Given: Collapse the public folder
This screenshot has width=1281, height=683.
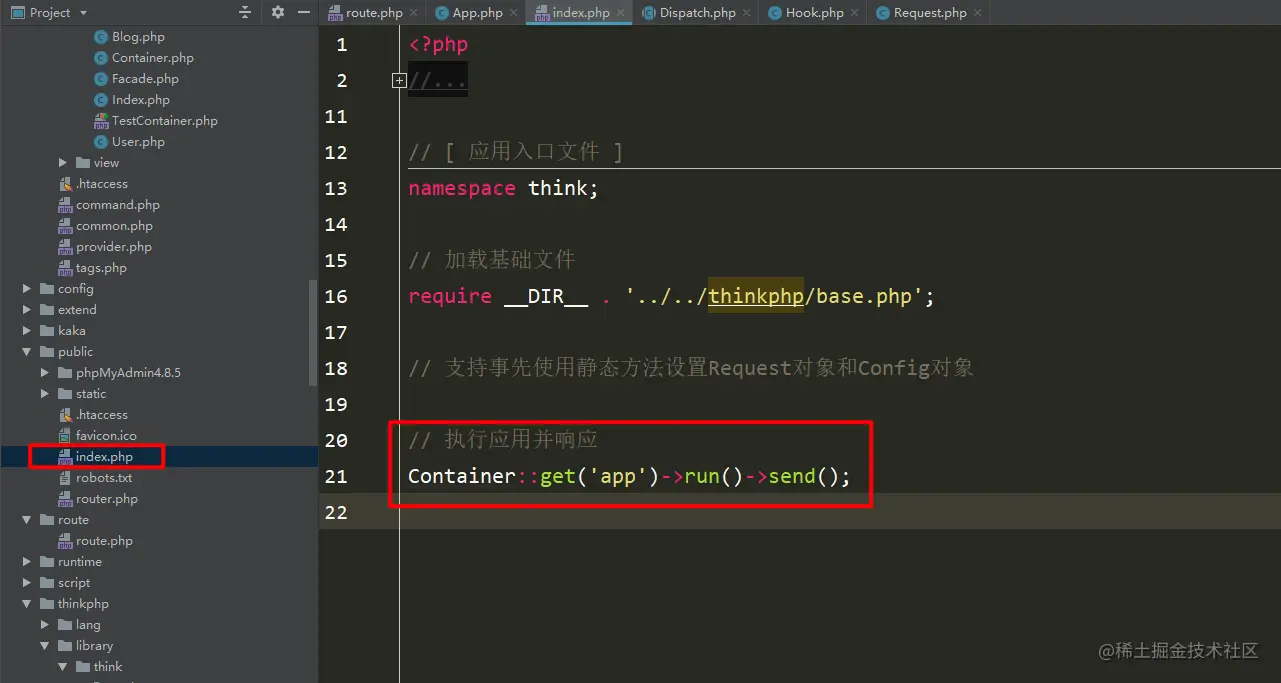Looking at the screenshot, I should click(x=27, y=352).
